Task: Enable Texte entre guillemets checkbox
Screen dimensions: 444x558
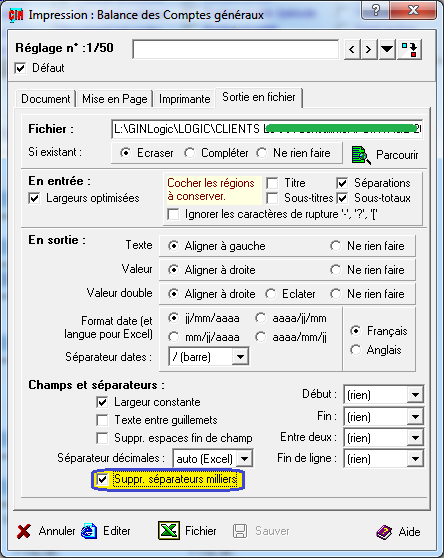Action: pos(102,420)
